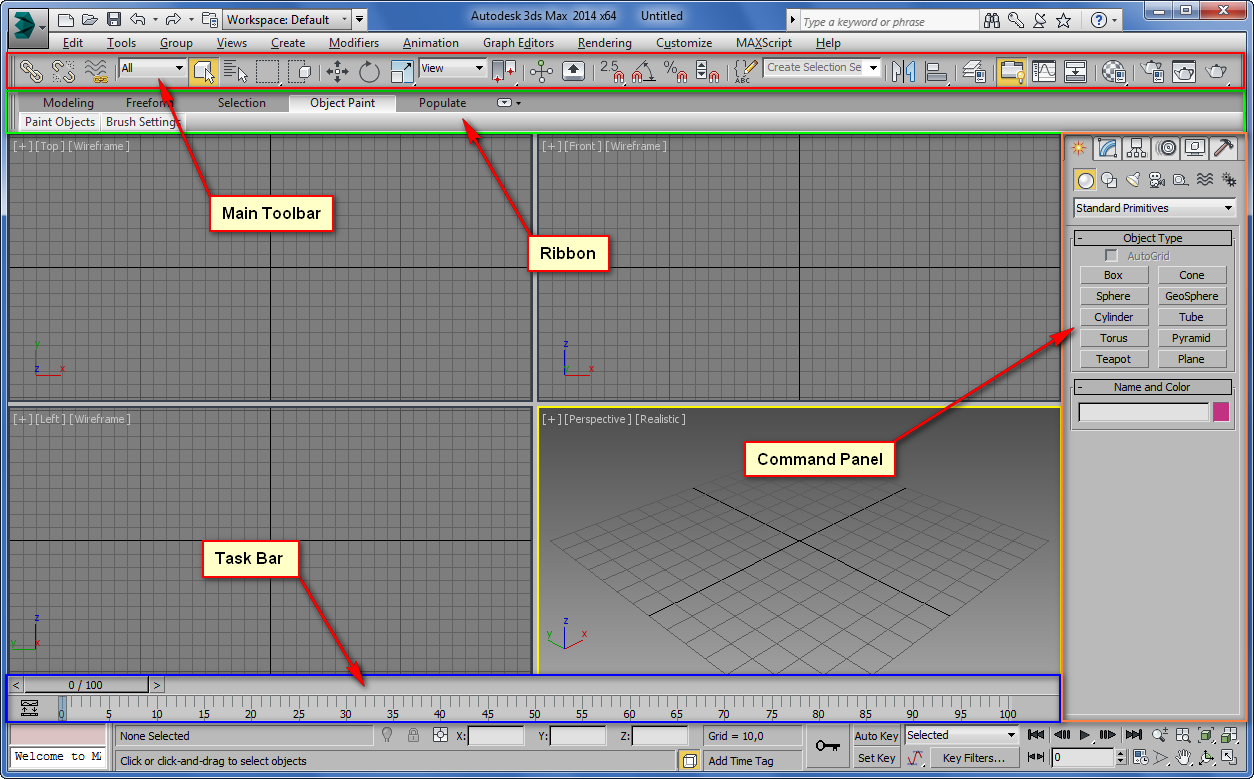Viewport: 1254px width, 779px height.
Task: Open the Motion panel tab
Action: click(1166, 148)
